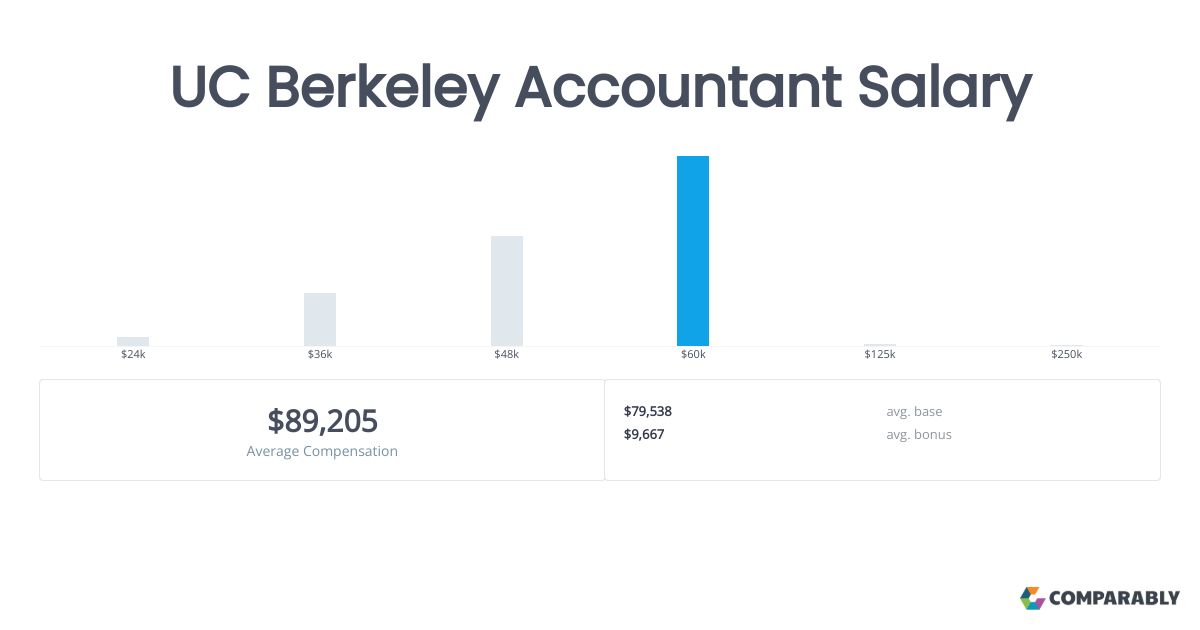Click the Comparably brand name text
The image size is (1200, 630).
1114,599
